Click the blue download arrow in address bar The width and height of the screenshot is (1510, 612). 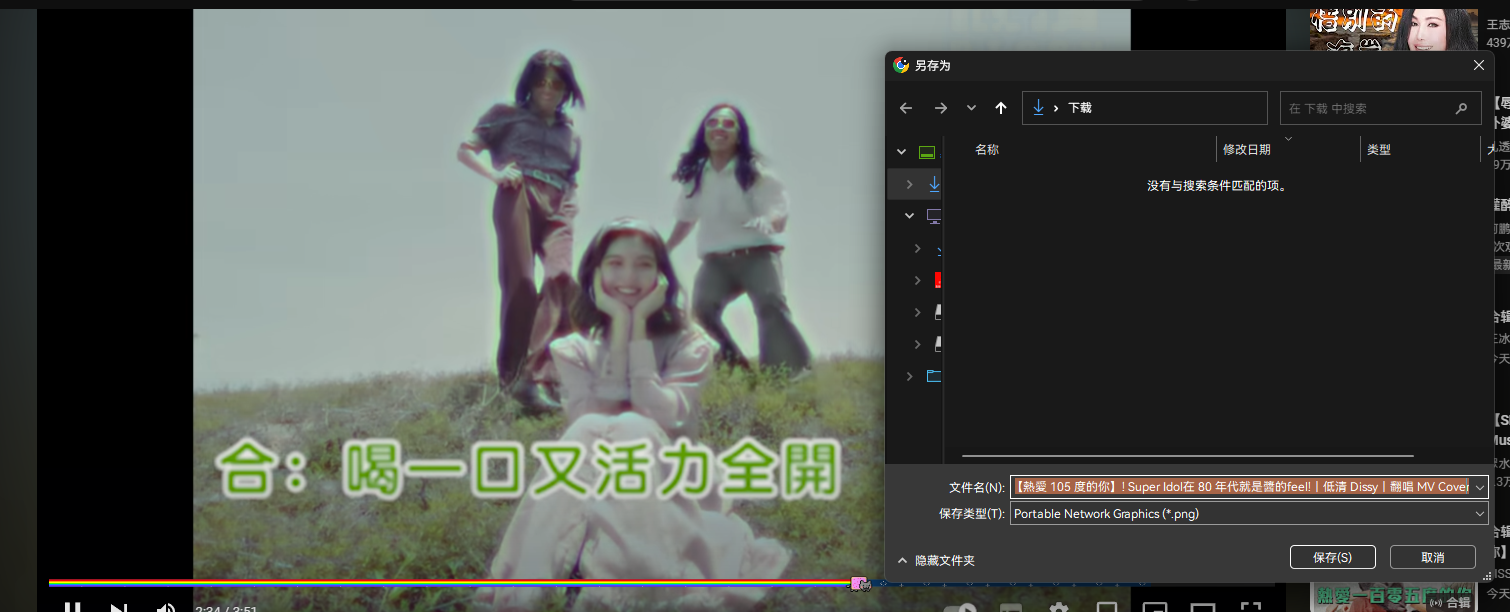1038,108
